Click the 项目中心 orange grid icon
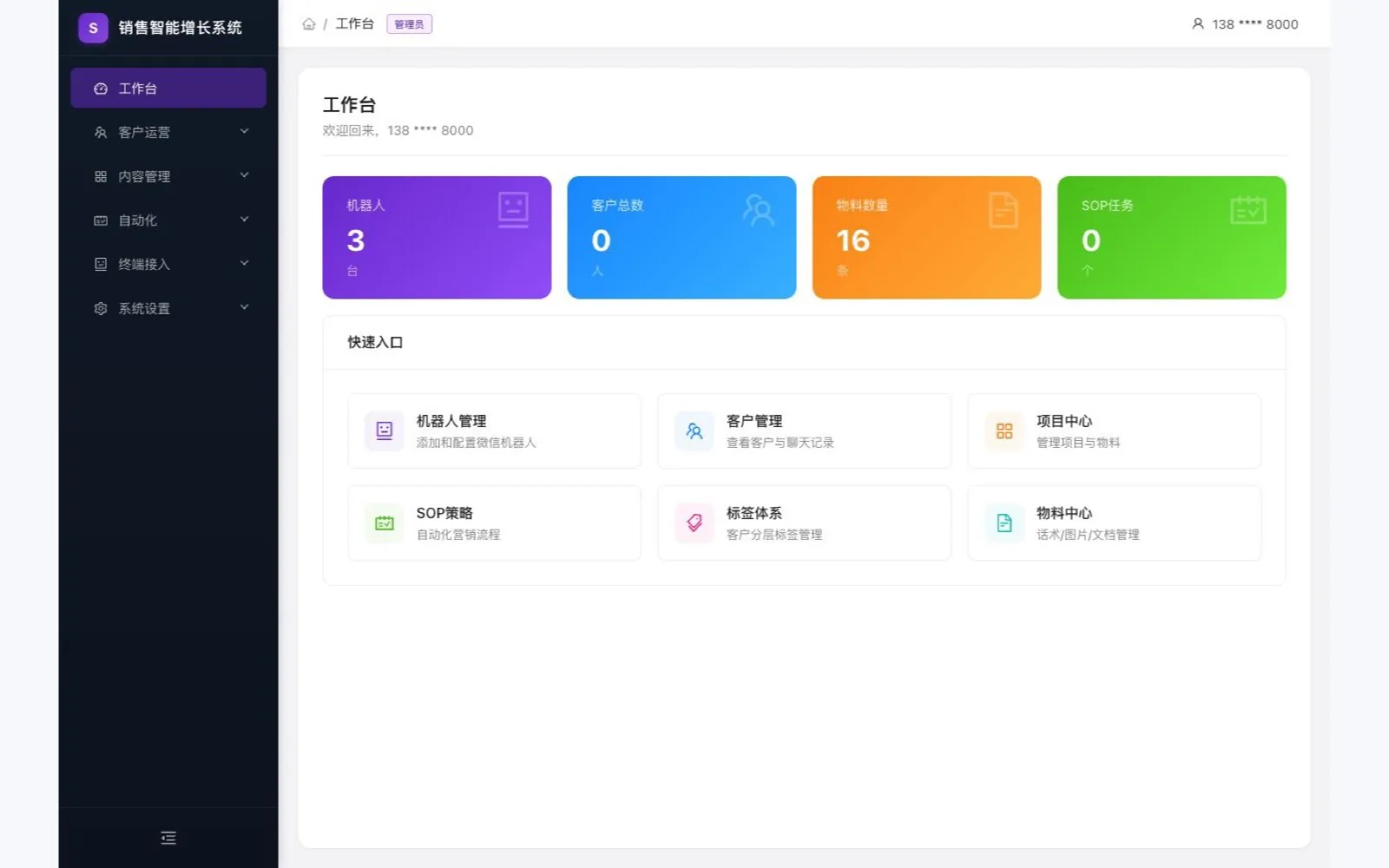Image resolution: width=1389 pixels, height=868 pixels. pos(1004,431)
